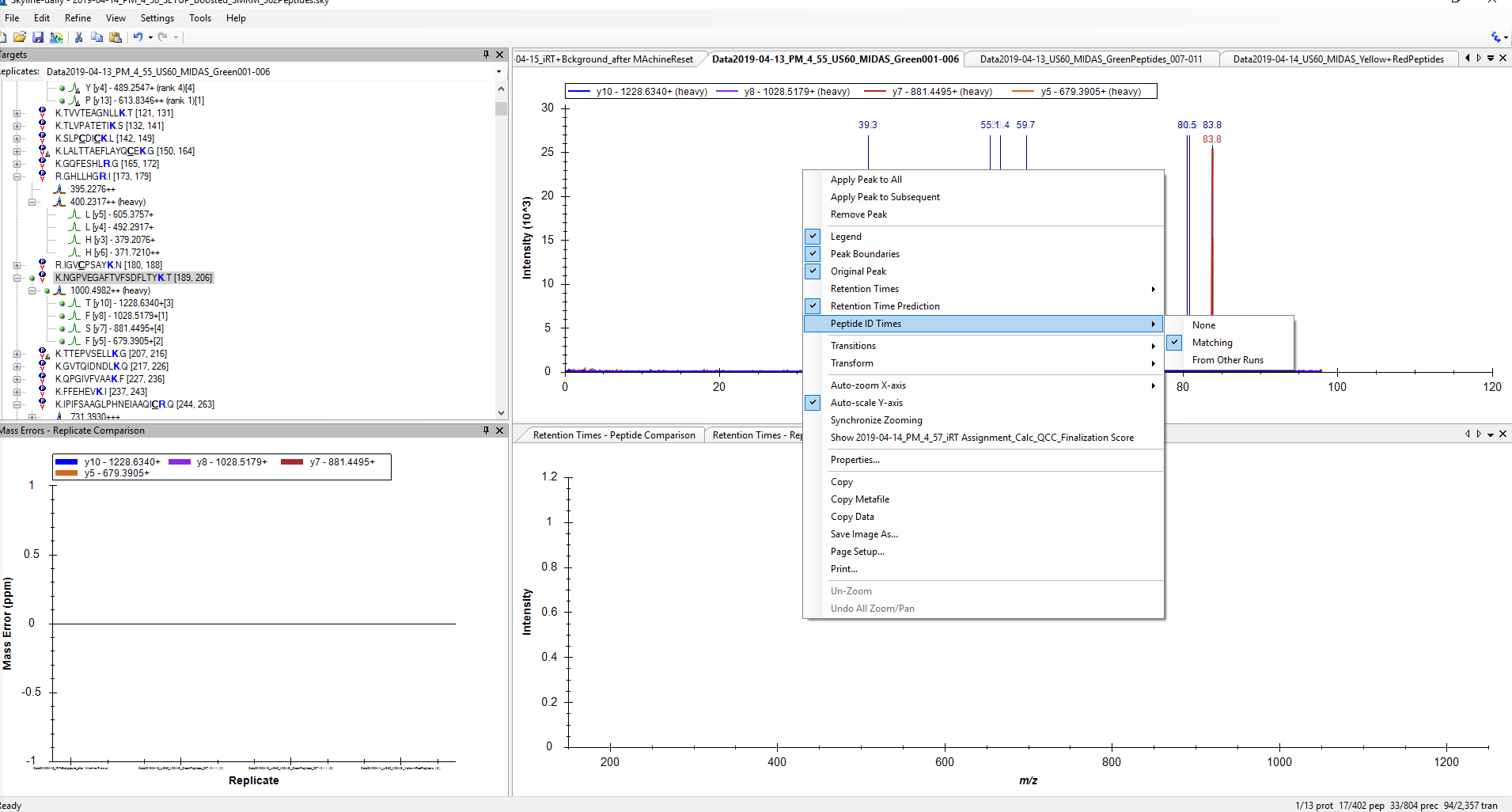
Task: Open the Replicates dropdown list
Action: pos(498,72)
